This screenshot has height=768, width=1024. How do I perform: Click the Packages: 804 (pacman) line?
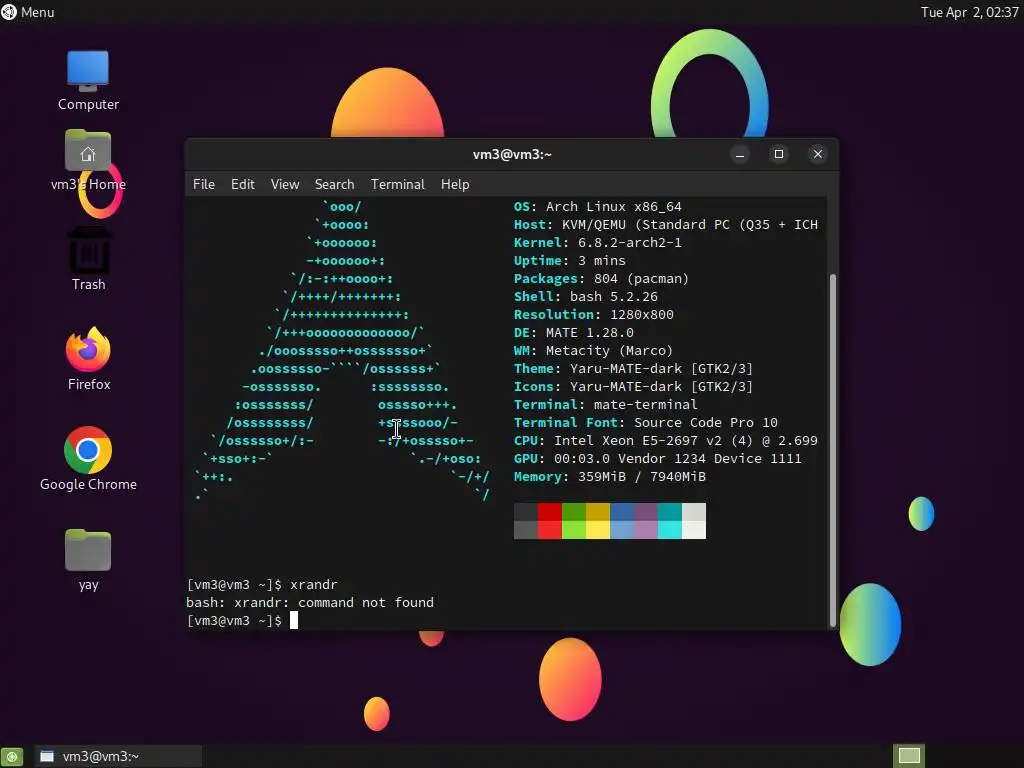(x=601, y=278)
